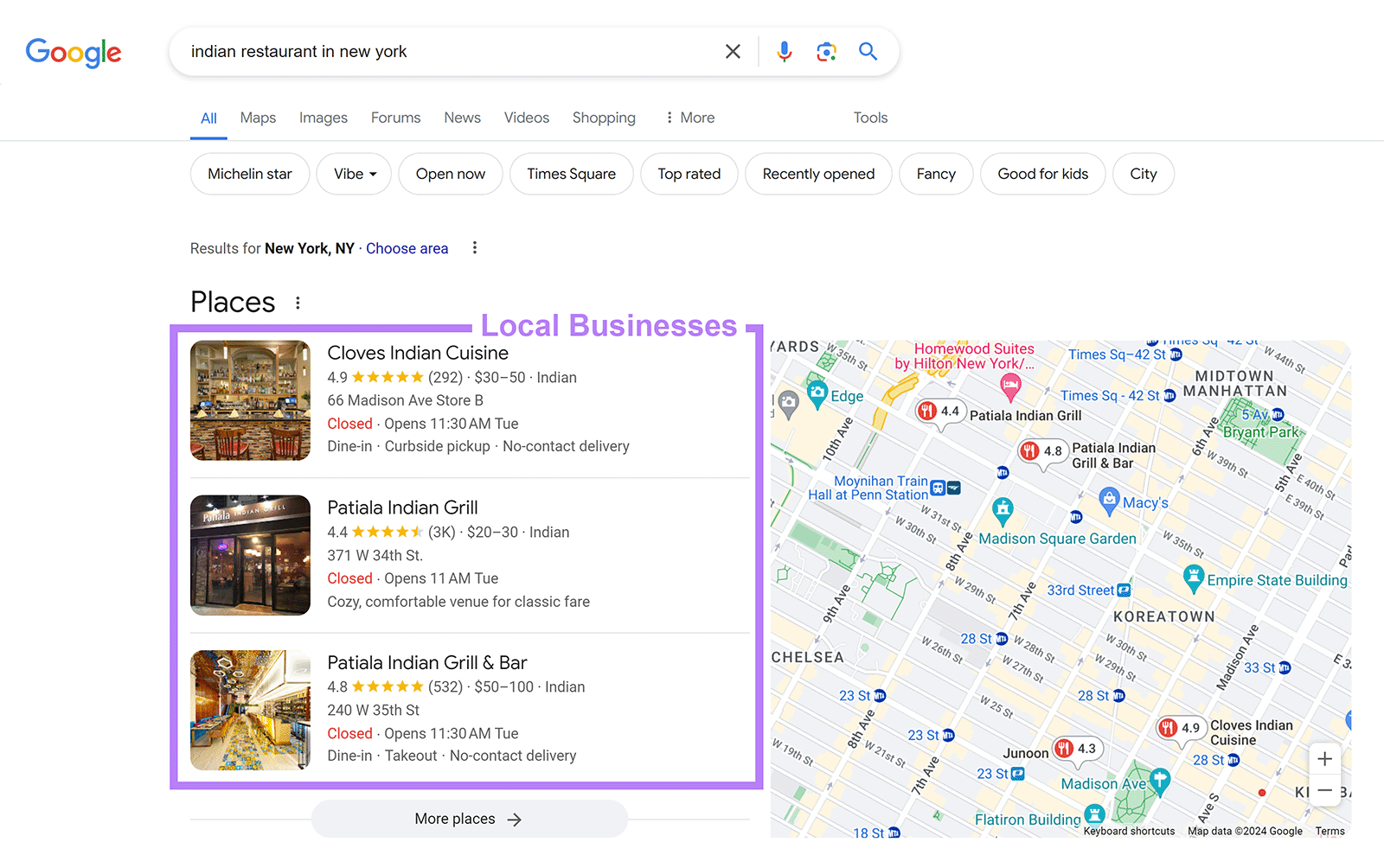Switch to the Images tab
This screenshot has height=868, width=1384.
click(x=324, y=118)
